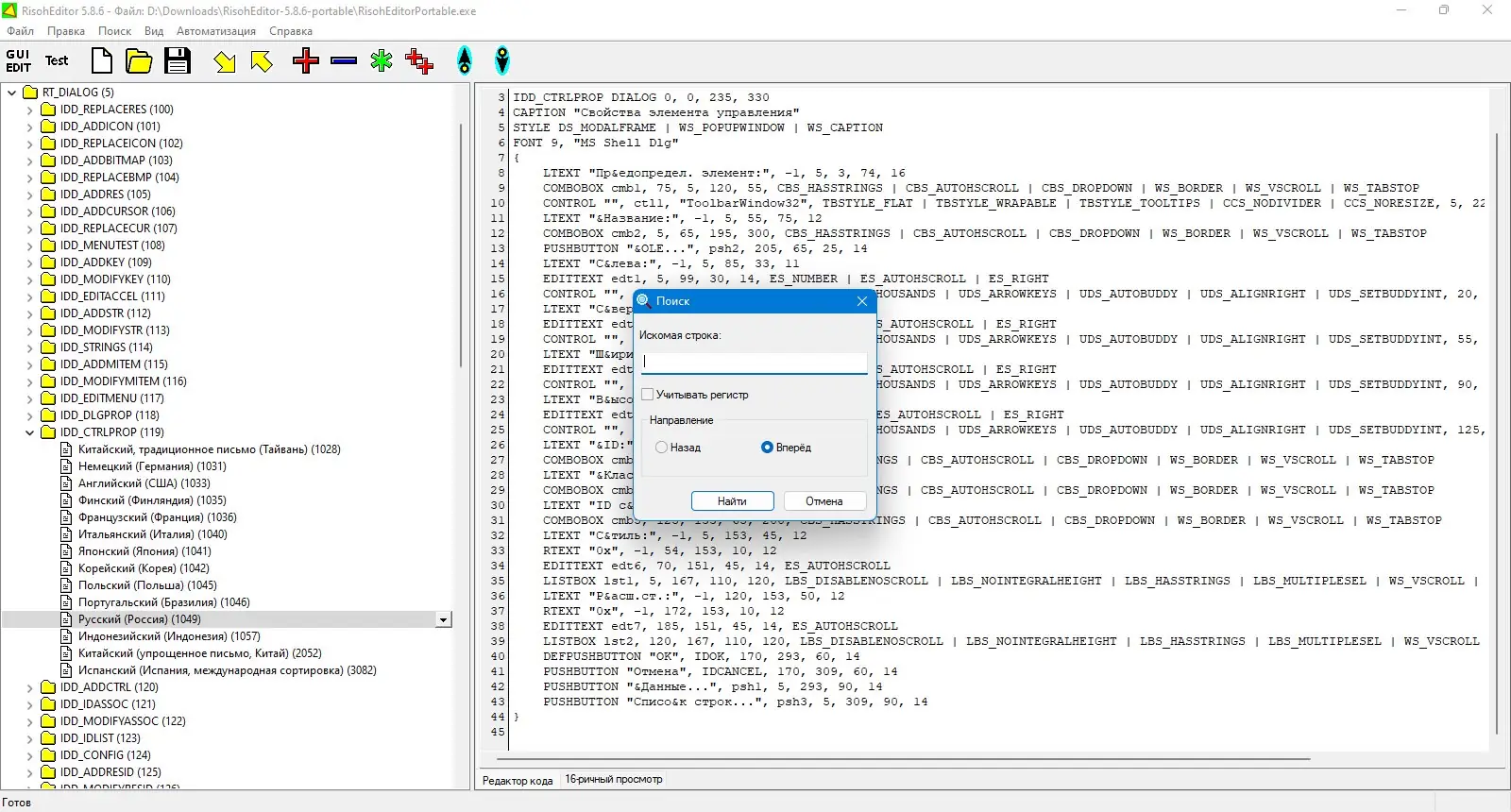Click the code editor vertical scrollbar

(x=1497, y=434)
